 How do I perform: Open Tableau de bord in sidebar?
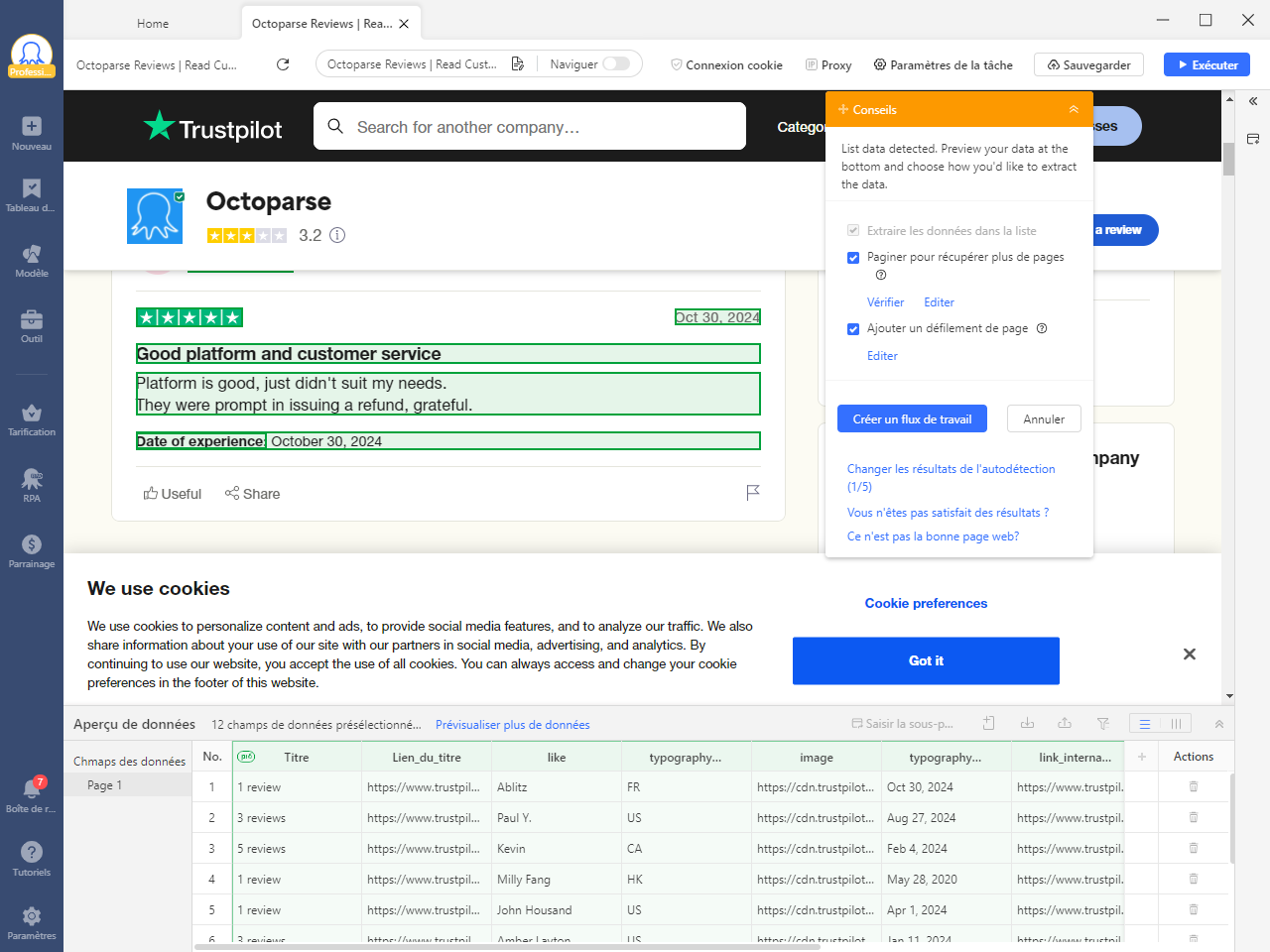pyautogui.click(x=32, y=195)
